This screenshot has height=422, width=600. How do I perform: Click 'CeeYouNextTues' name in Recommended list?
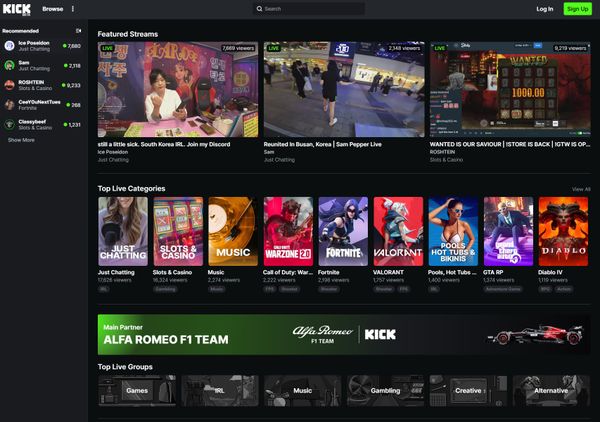click(x=39, y=102)
